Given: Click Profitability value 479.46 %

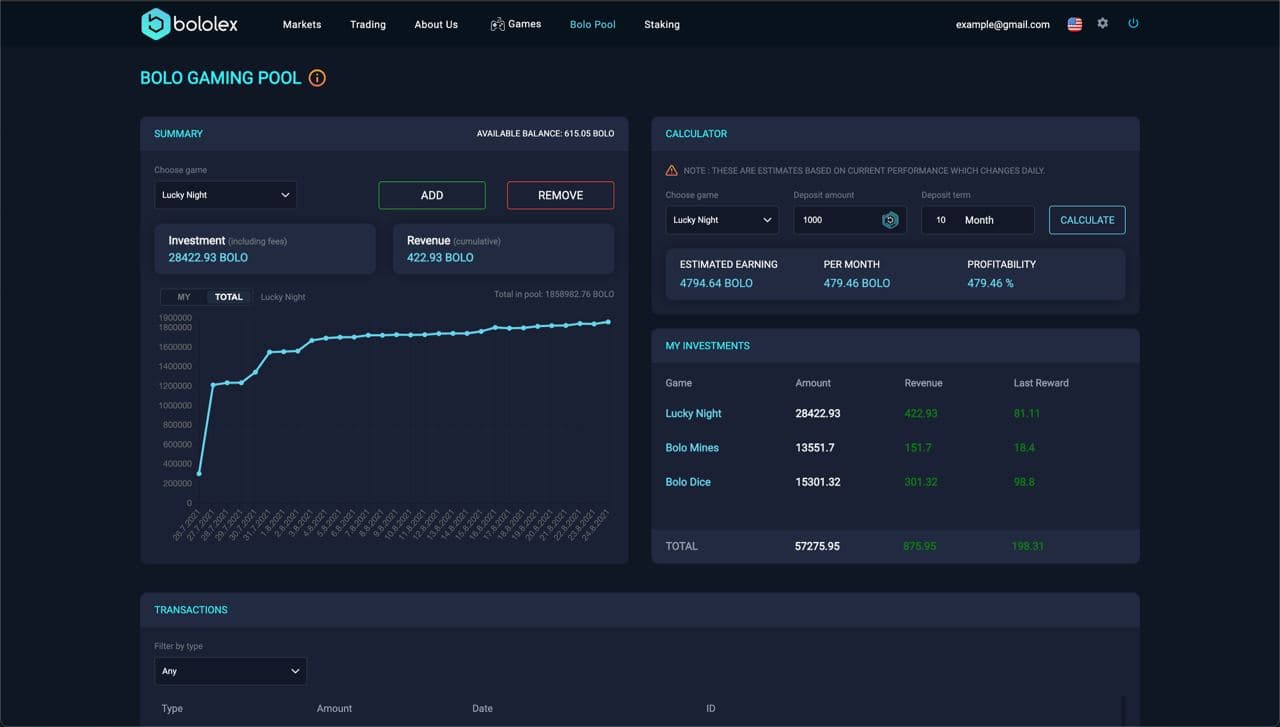Looking at the screenshot, I should 990,283.
